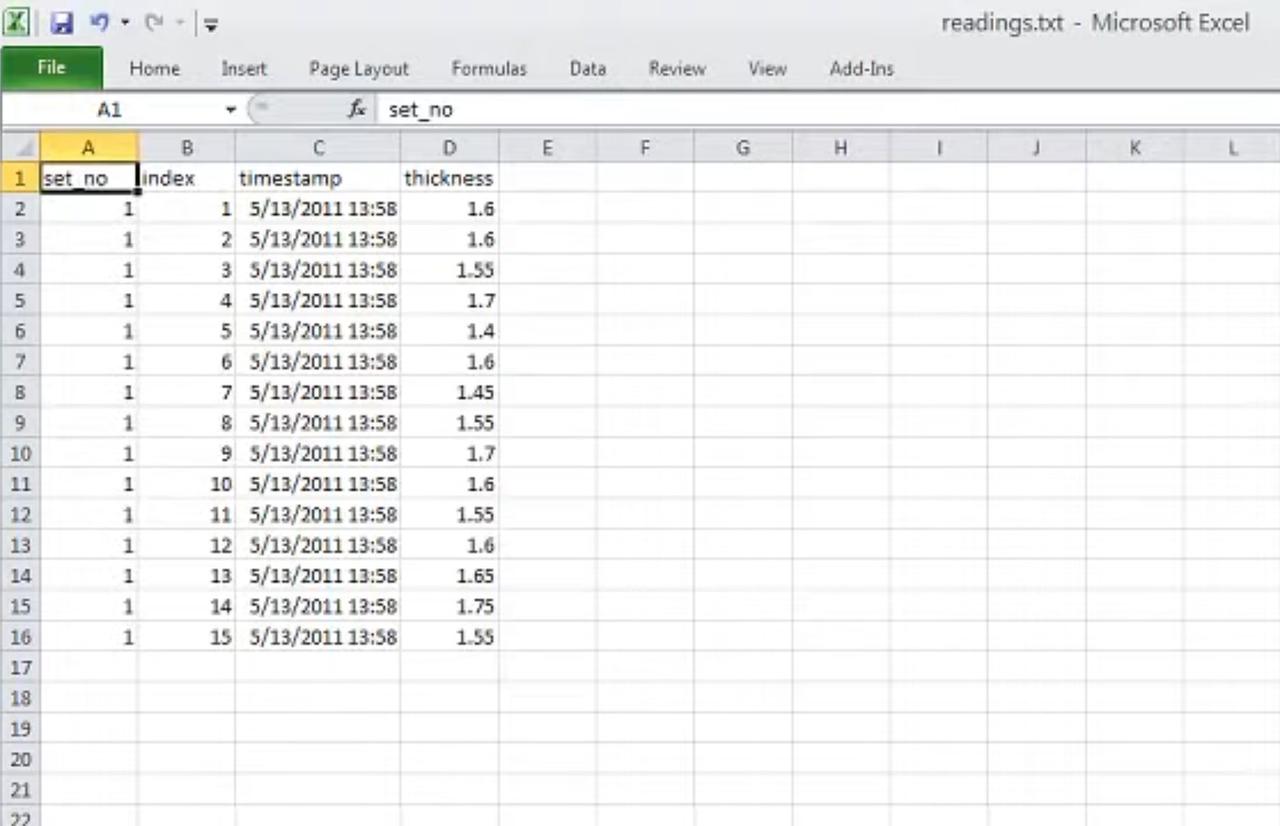Open the Add-Ins ribbon tab
Viewport: 1280px width, 826px height.
861,69
